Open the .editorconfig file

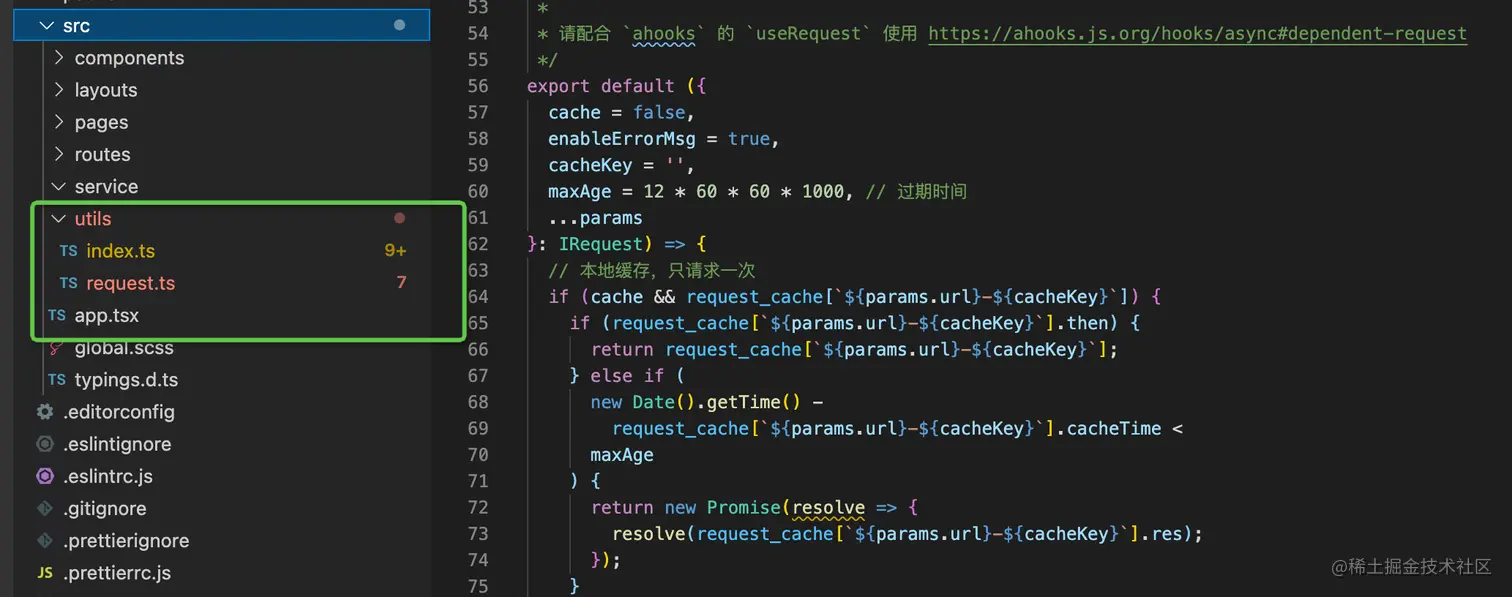pyautogui.click(x=118, y=412)
